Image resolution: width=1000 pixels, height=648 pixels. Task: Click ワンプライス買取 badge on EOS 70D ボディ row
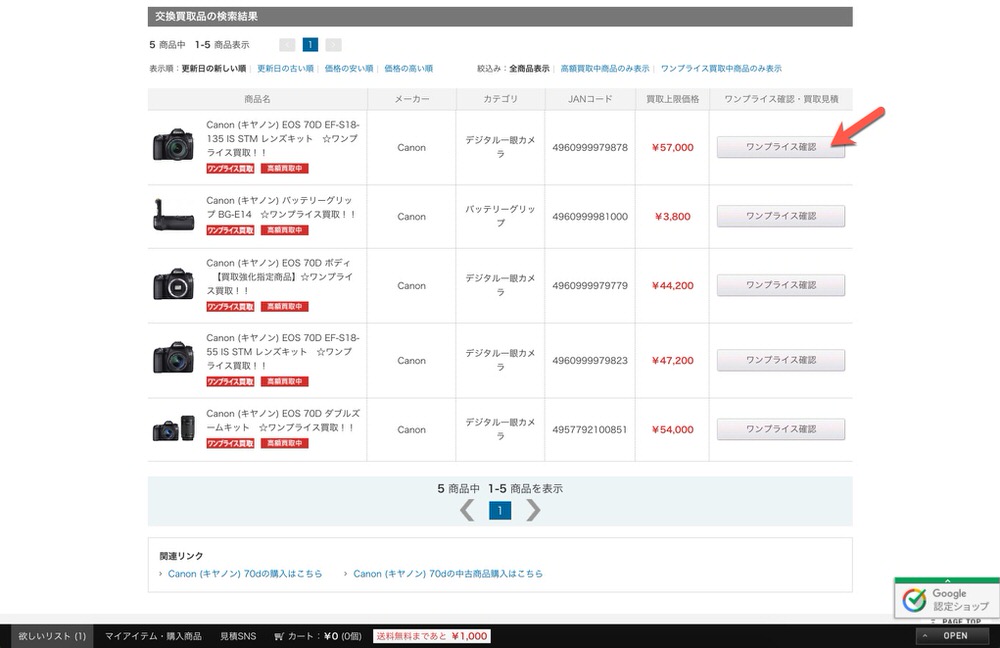pyautogui.click(x=230, y=307)
